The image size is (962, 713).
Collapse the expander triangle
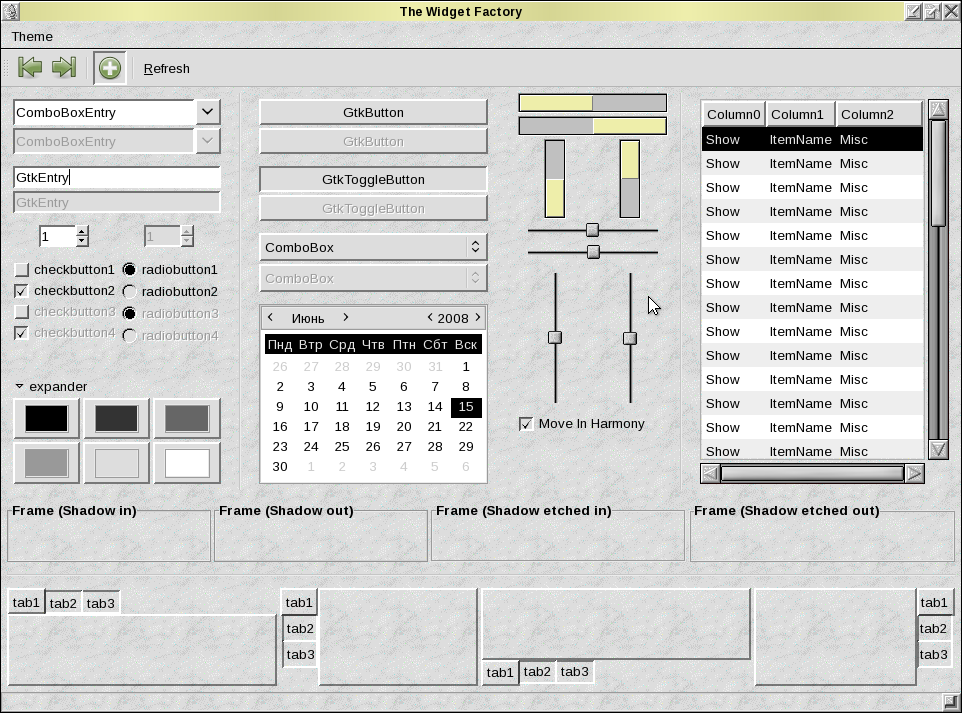click(19, 387)
